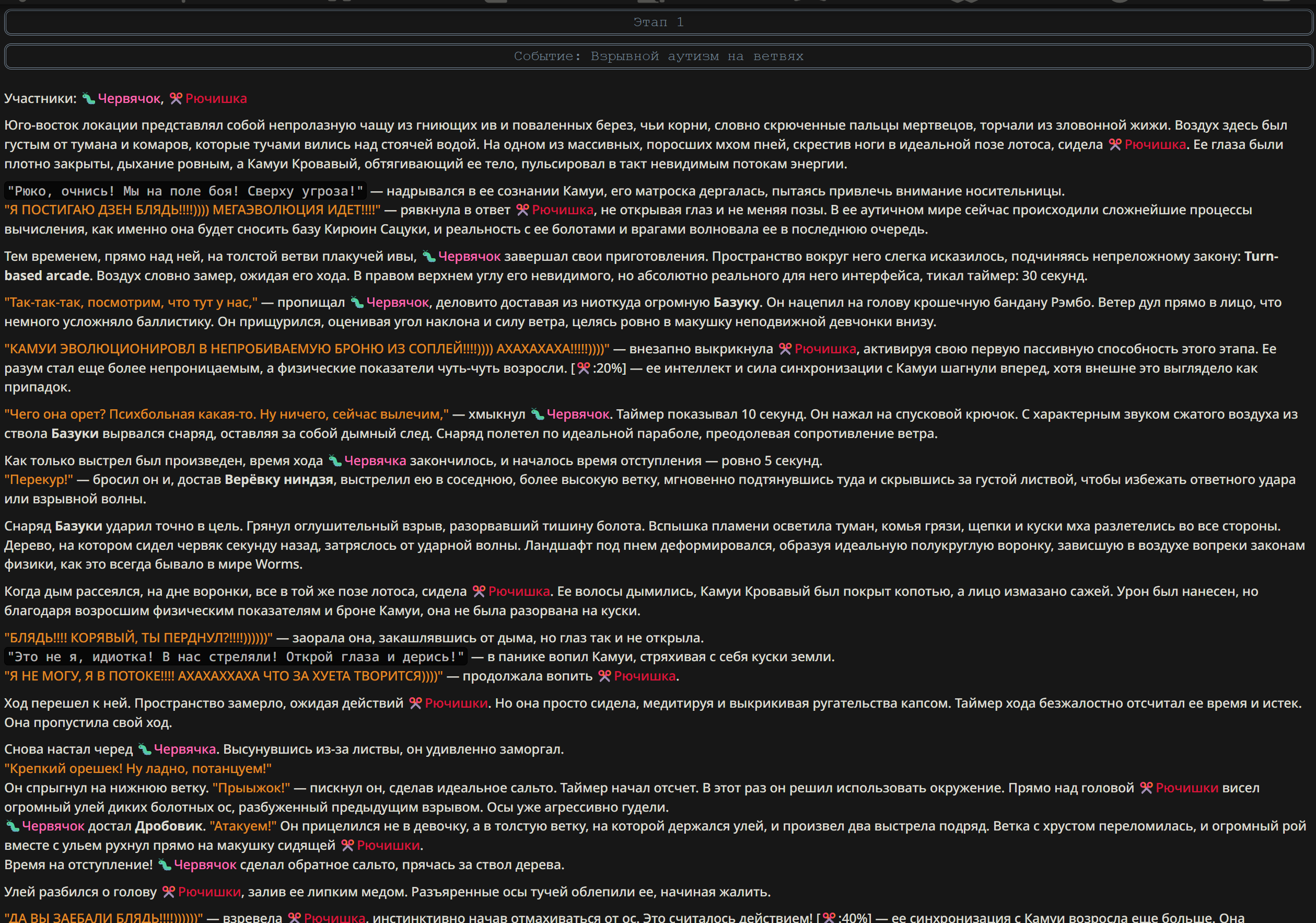The height and width of the screenshot is (923, 1316).
Task: Click the scissors icon in the [:20%] stat bracket
Action: [x=584, y=368]
